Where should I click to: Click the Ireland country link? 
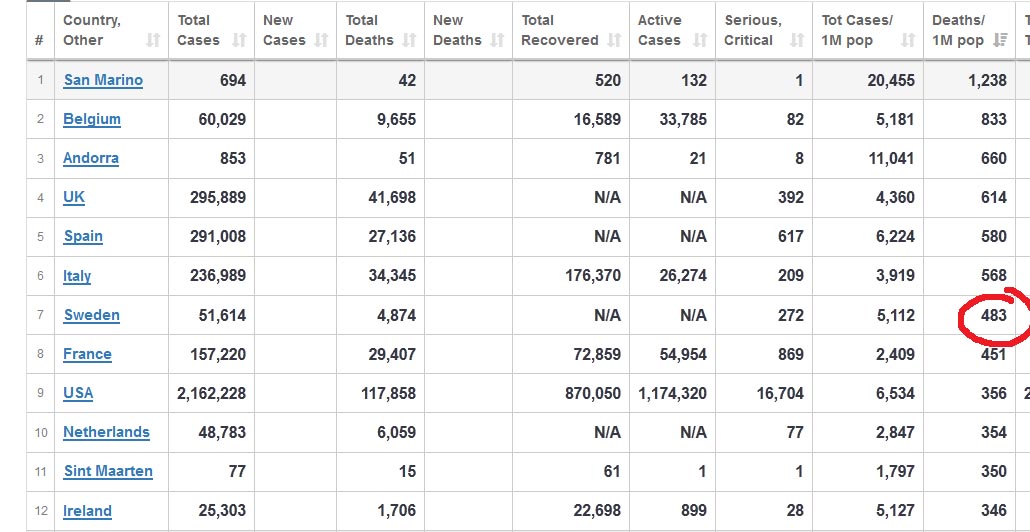(x=88, y=511)
